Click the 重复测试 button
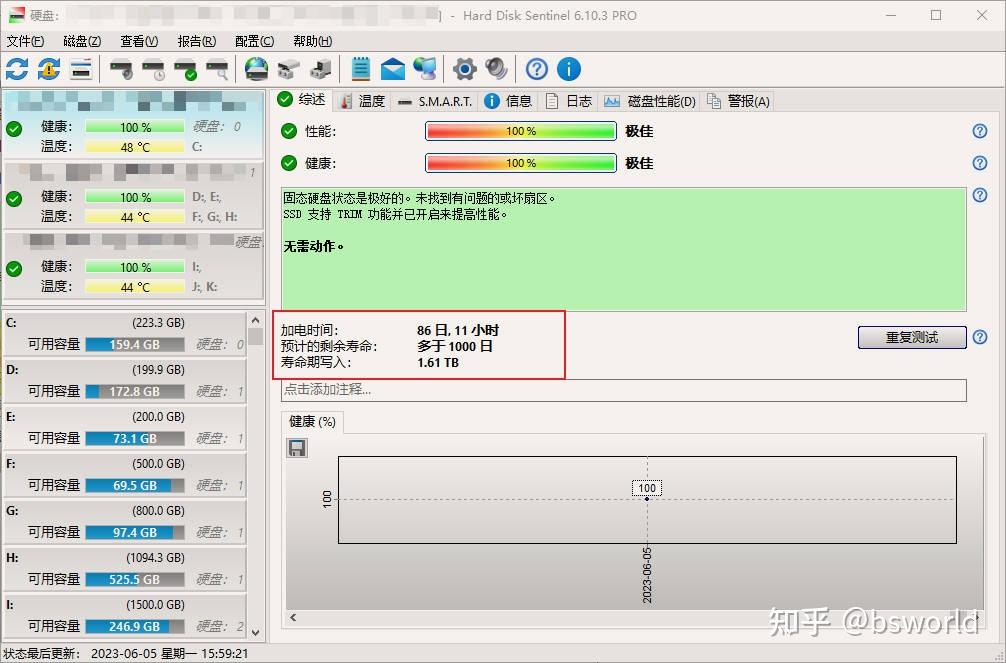1006x663 pixels. 911,337
